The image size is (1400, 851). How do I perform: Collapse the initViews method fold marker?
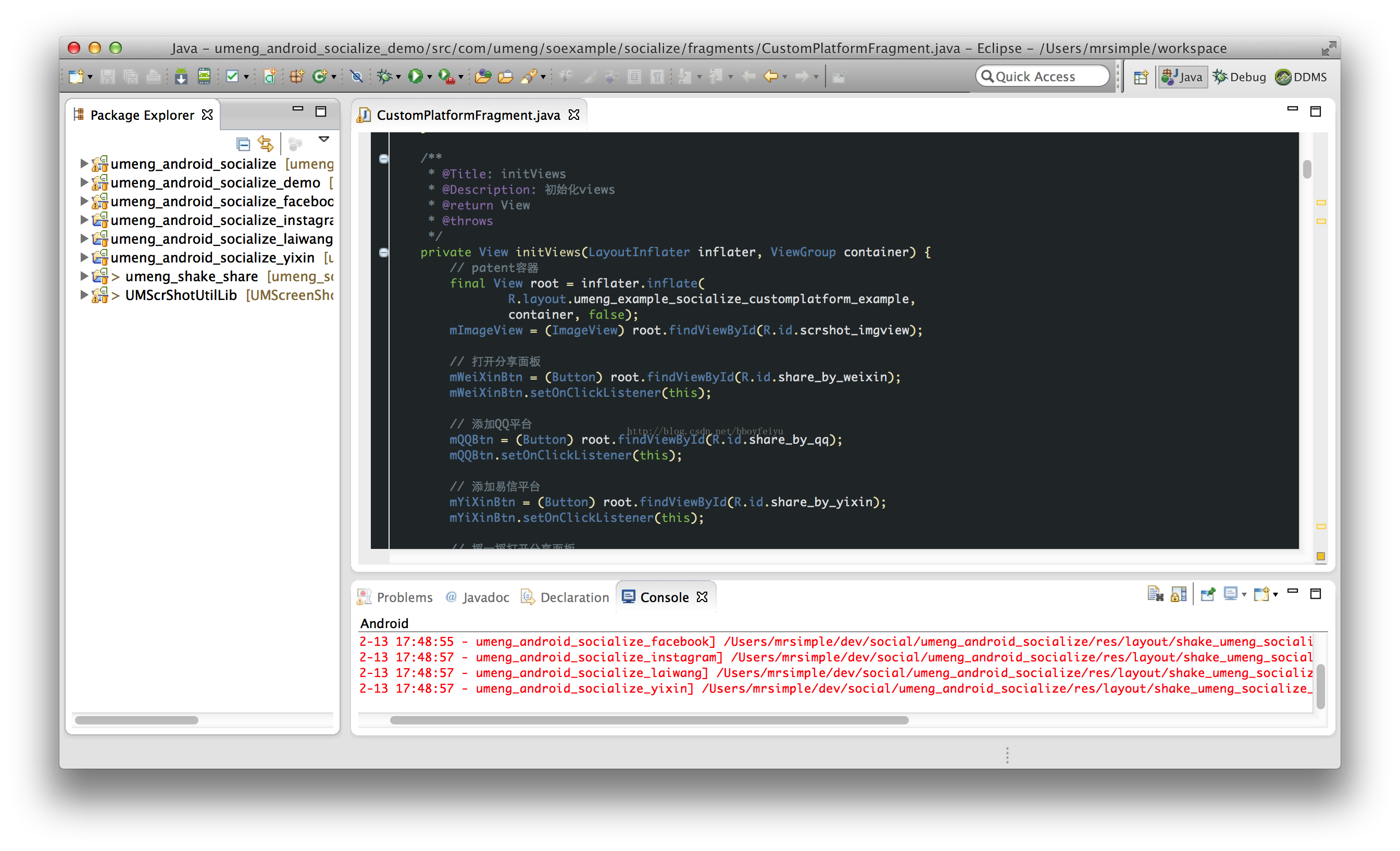(x=384, y=252)
